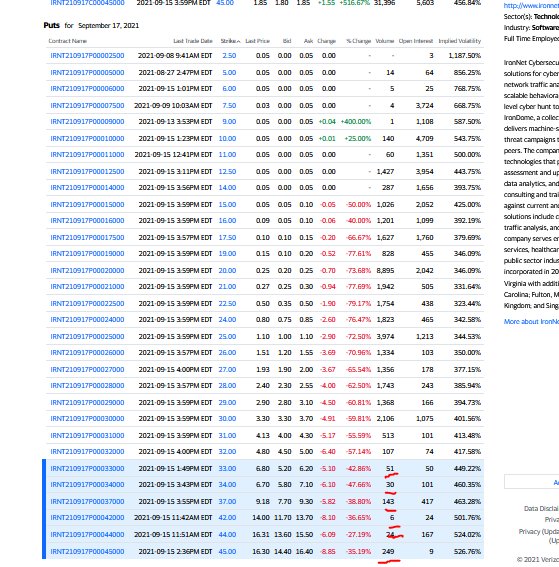
Task: Click the Data Disclaimer footer link
Action: pyautogui.click(x=541, y=508)
